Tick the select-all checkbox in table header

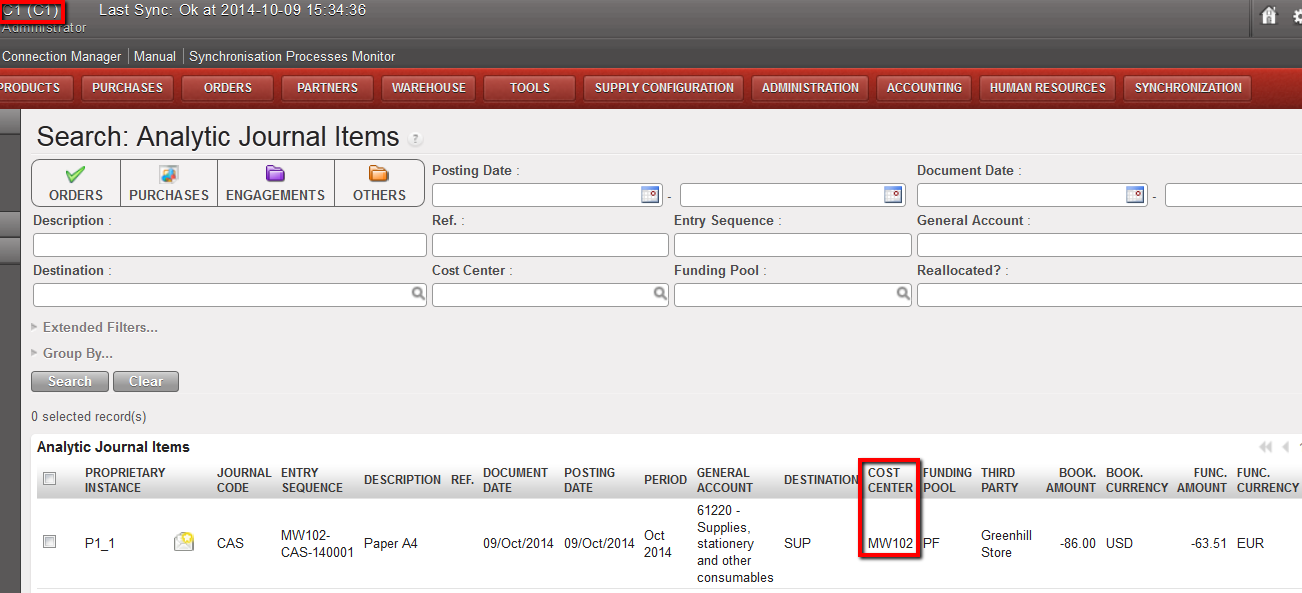click(x=50, y=480)
